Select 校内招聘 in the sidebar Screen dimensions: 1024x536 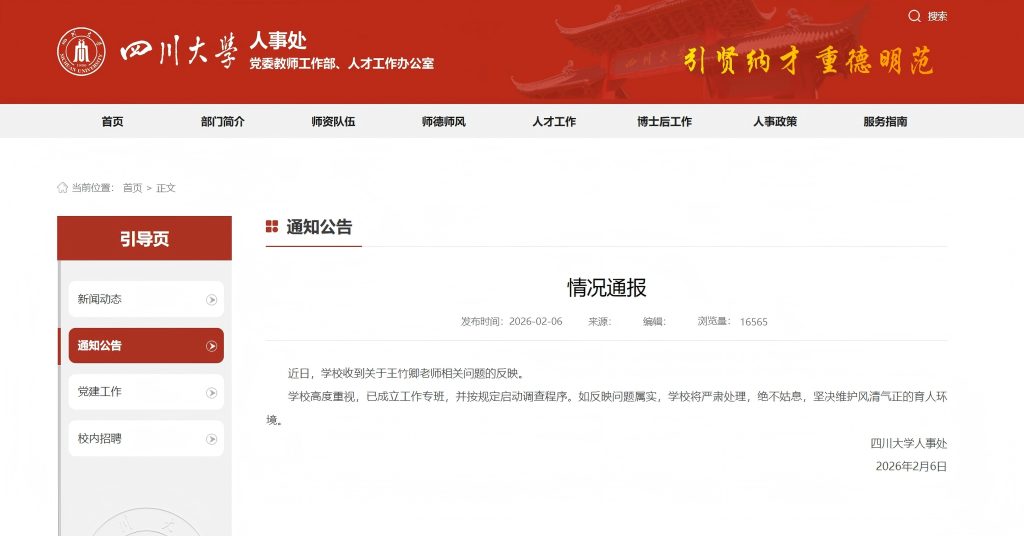pyautogui.click(x=146, y=439)
